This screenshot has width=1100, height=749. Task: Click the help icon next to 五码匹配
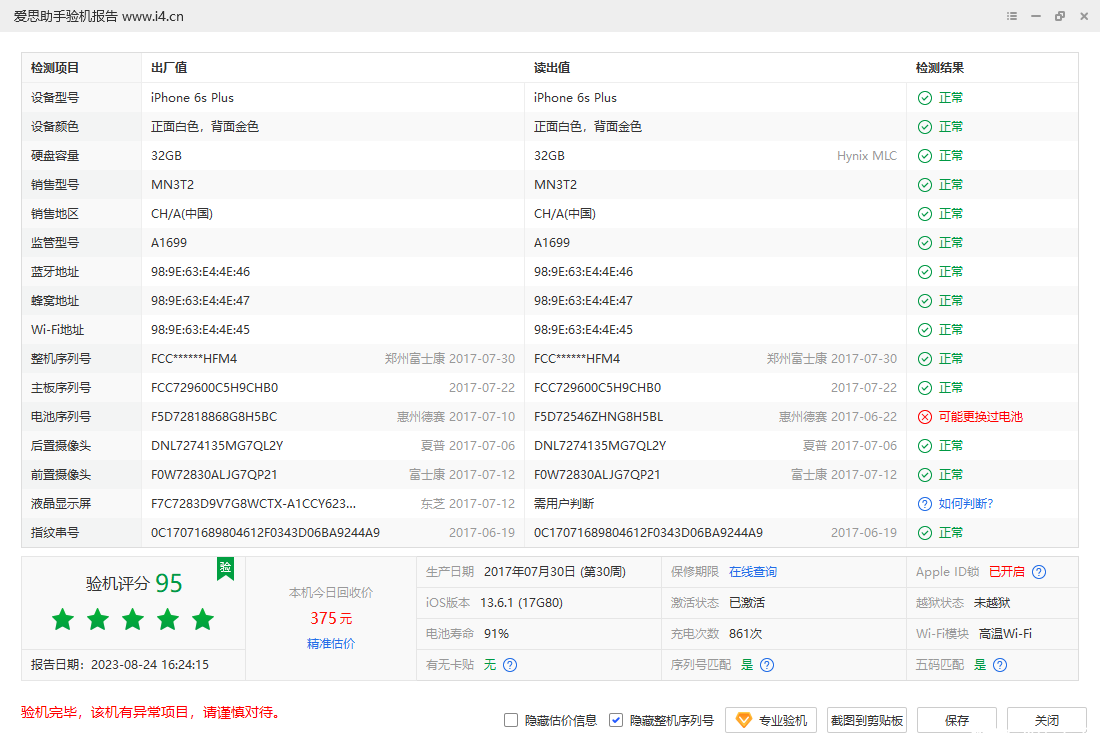(x=1000, y=665)
